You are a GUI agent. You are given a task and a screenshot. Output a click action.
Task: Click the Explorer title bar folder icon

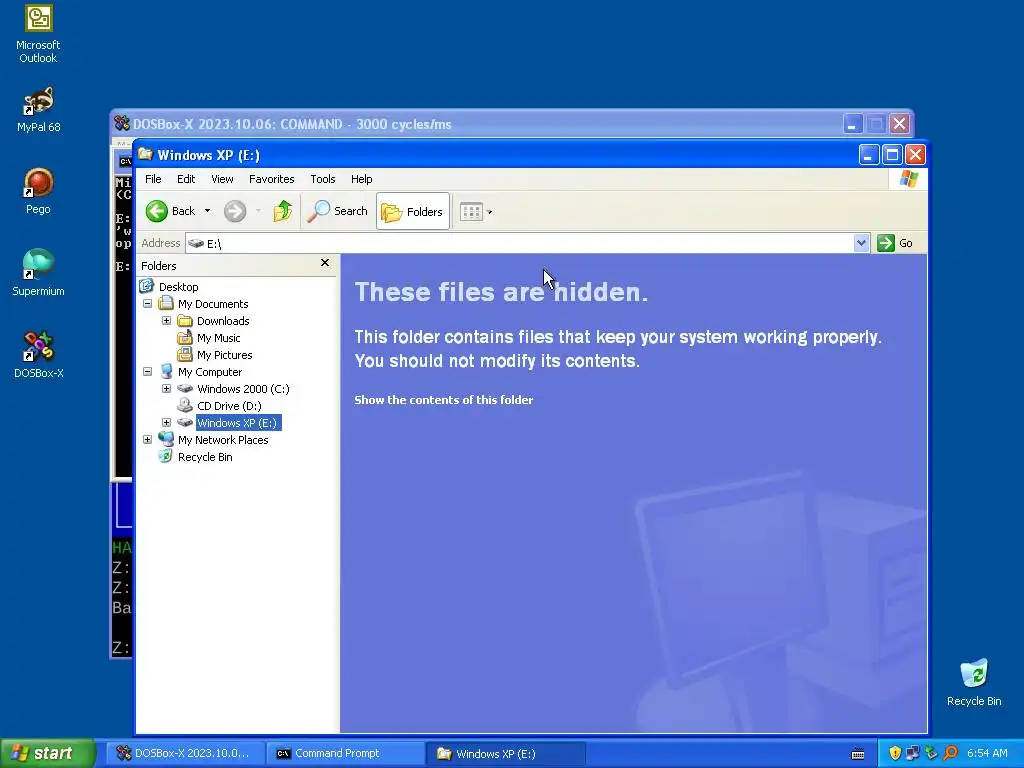146,154
